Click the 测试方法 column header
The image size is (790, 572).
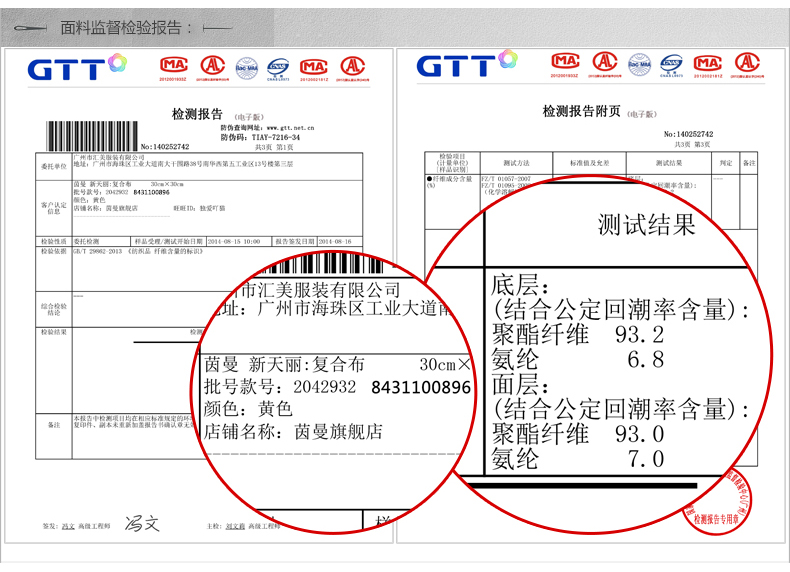(x=516, y=163)
